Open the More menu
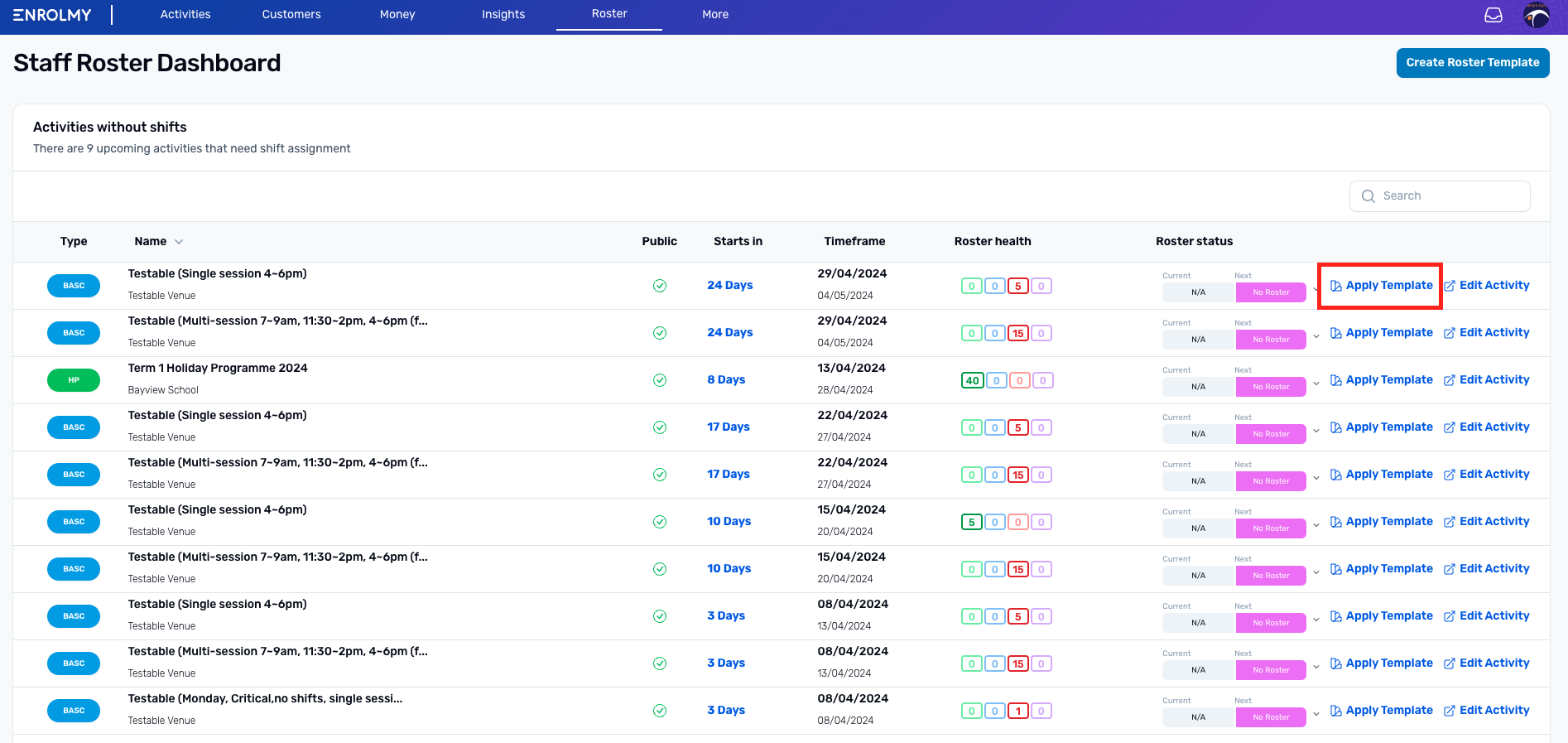The image size is (1568, 743). [x=715, y=14]
